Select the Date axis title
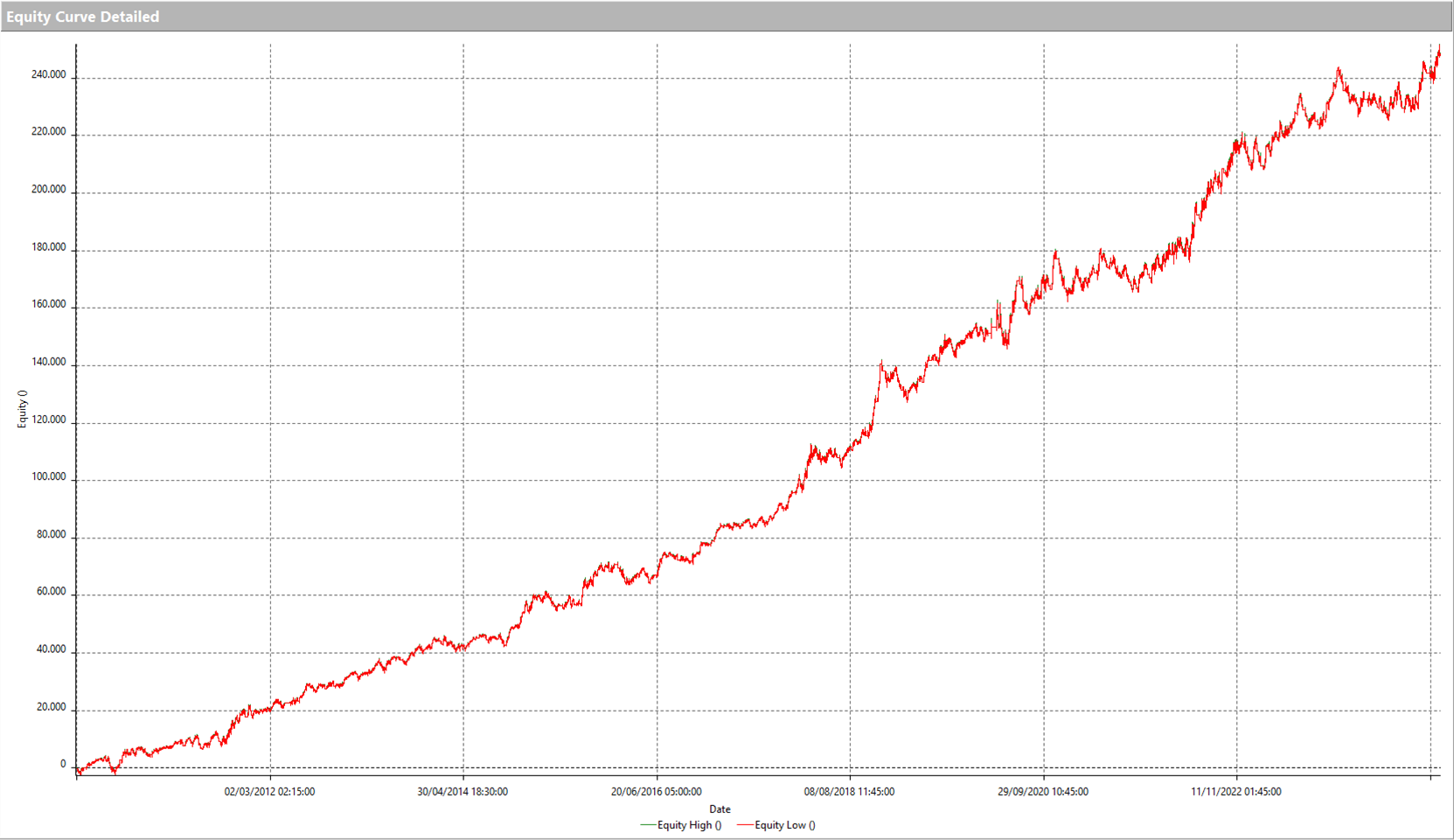The width and height of the screenshot is (1454, 840). point(720,809)
